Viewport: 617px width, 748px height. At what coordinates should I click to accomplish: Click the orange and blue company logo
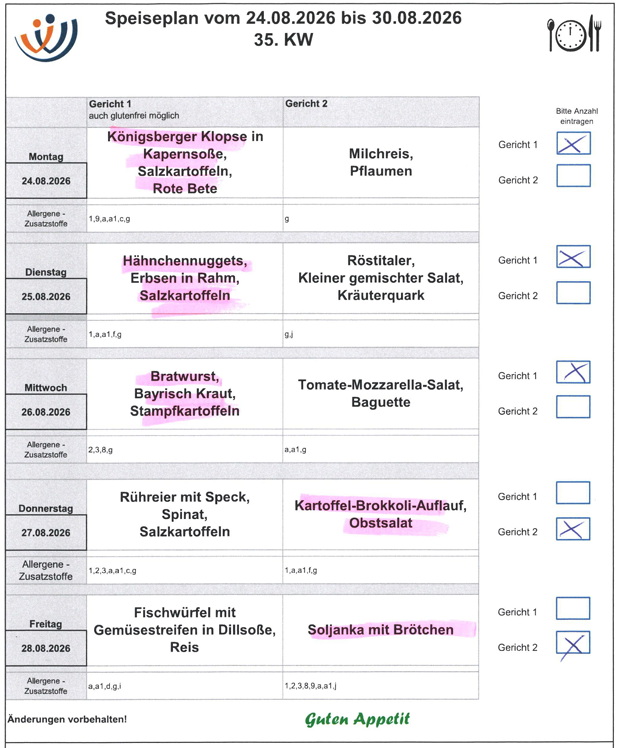coord(46,38)
